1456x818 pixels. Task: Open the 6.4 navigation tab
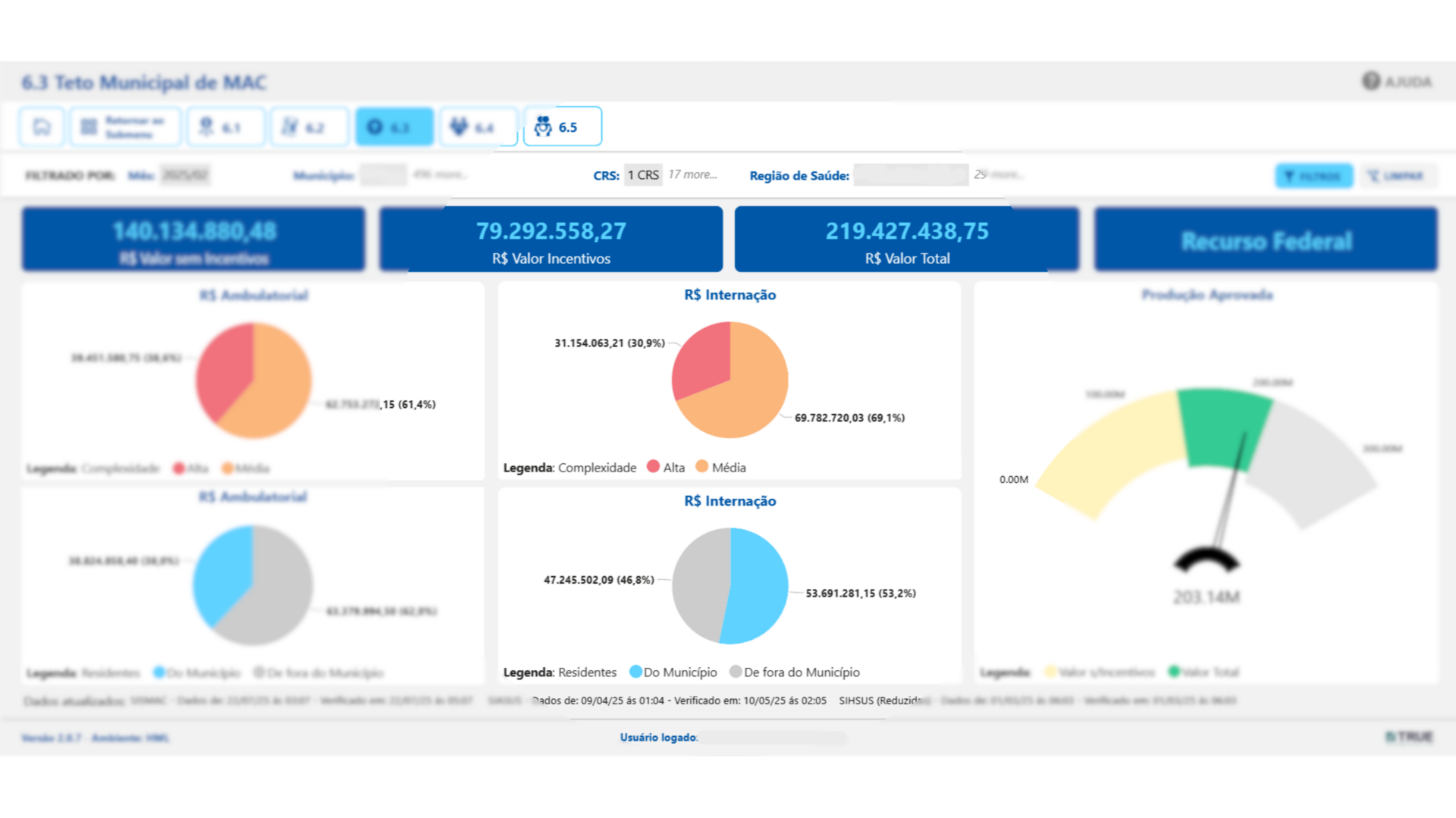pos(478,127)
